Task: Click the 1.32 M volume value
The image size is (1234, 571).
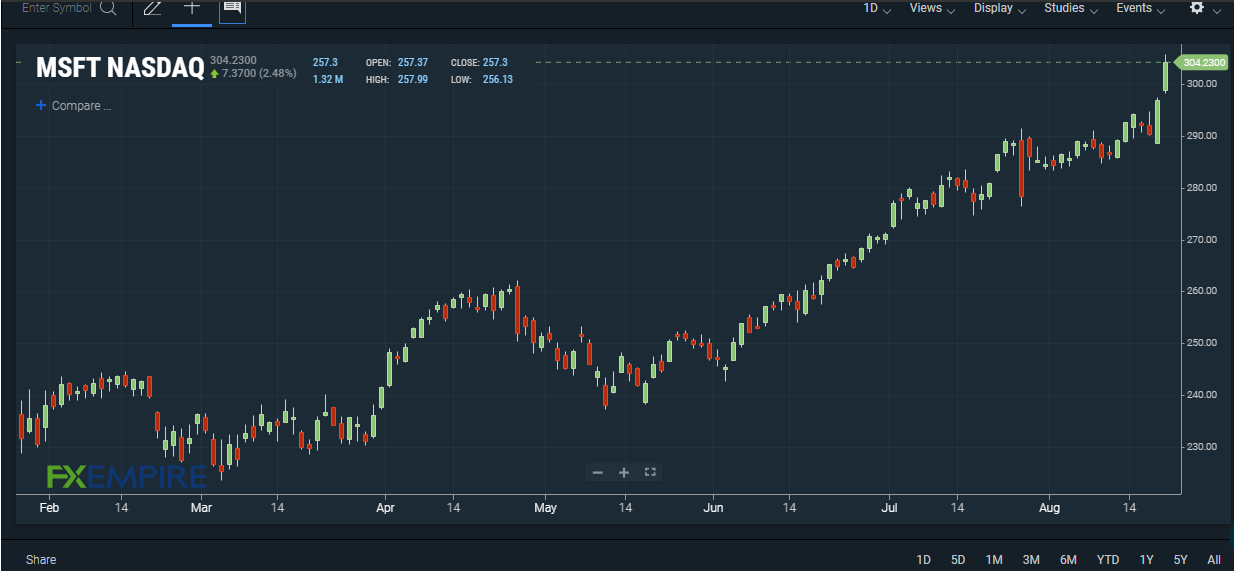Action: coord(328,79)
